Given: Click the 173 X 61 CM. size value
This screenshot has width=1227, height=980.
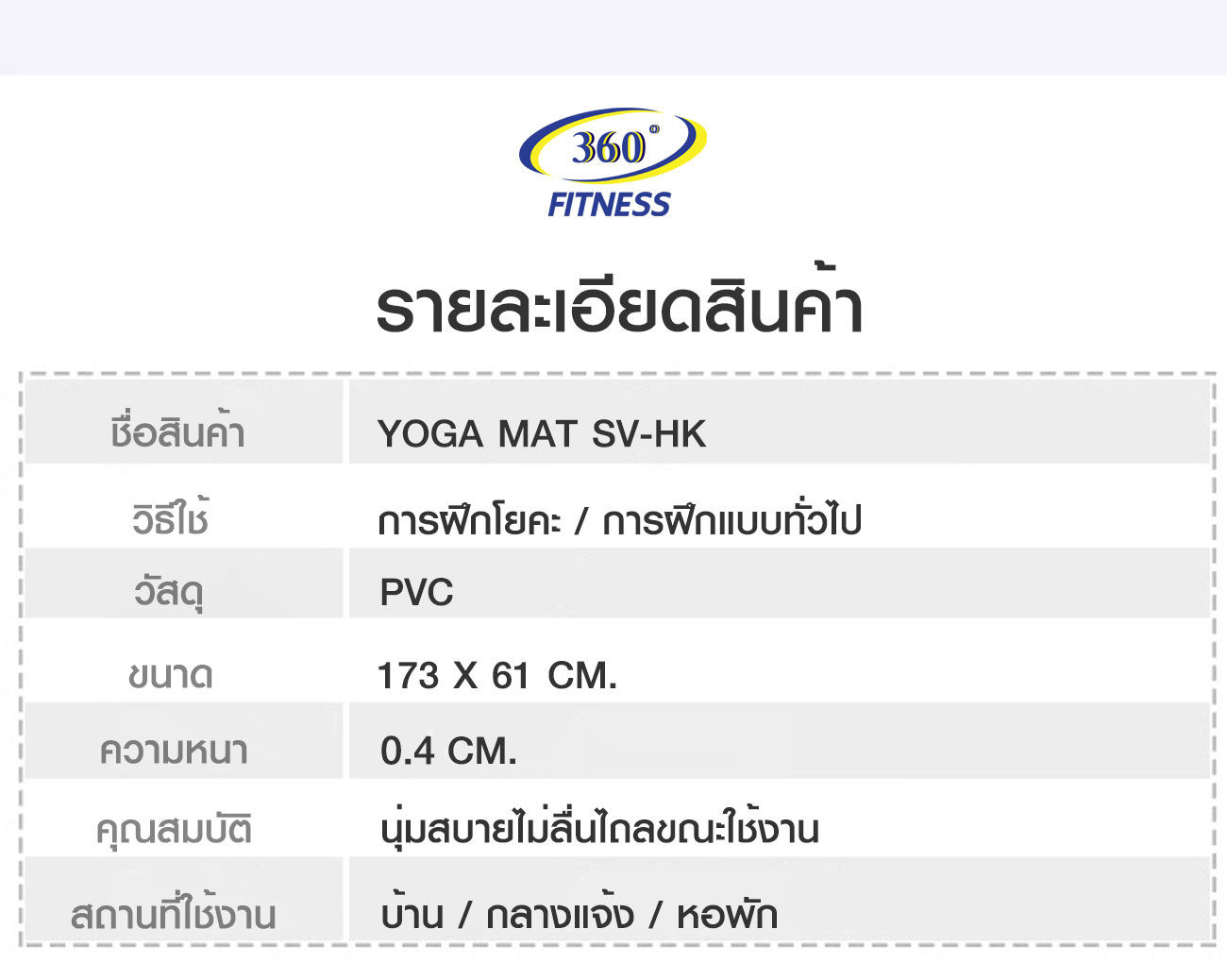Looking at the screenshot, I should (x=496, y=676).
